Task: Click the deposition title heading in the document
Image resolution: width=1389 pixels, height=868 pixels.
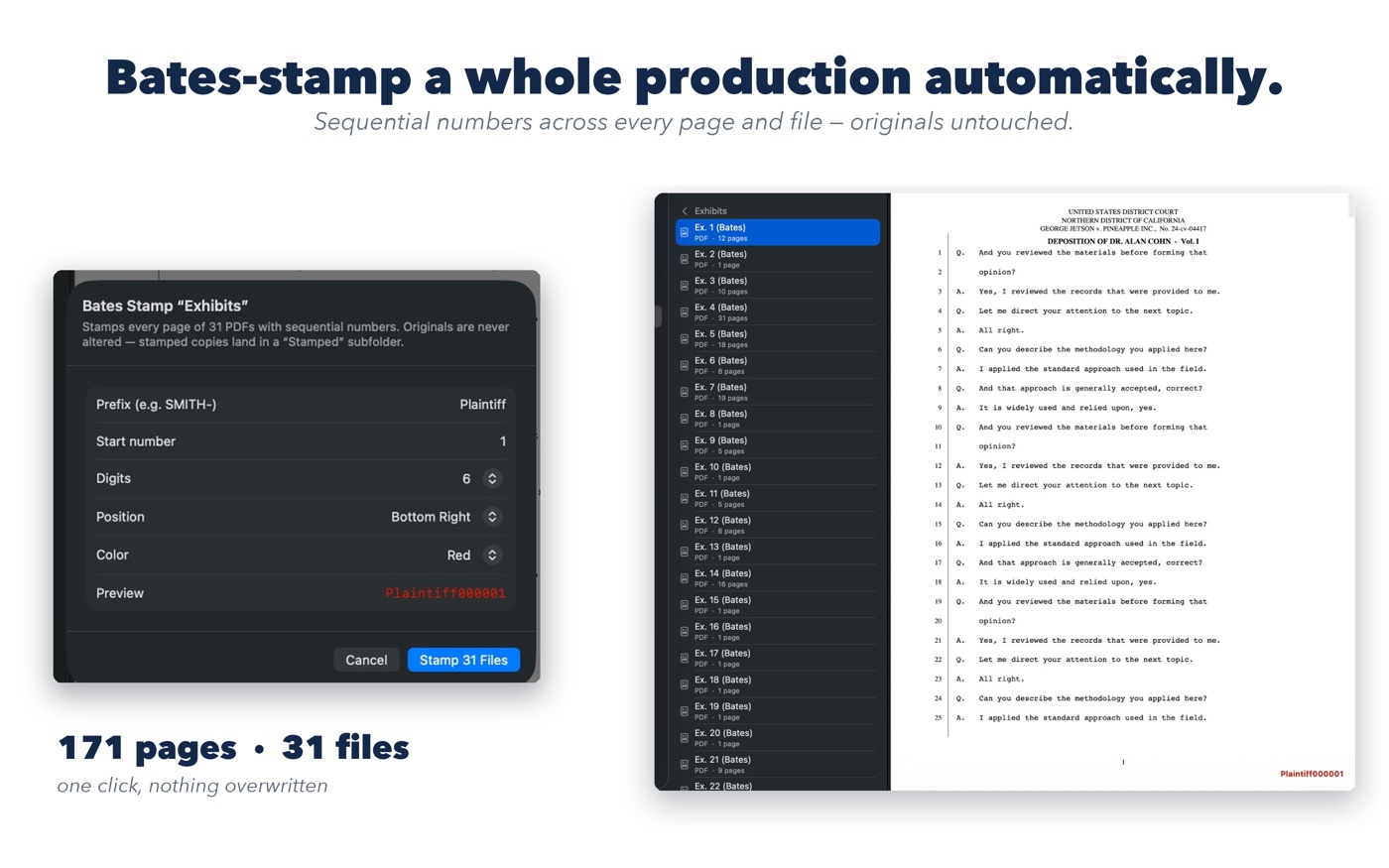Action: tap(1123, 241)
